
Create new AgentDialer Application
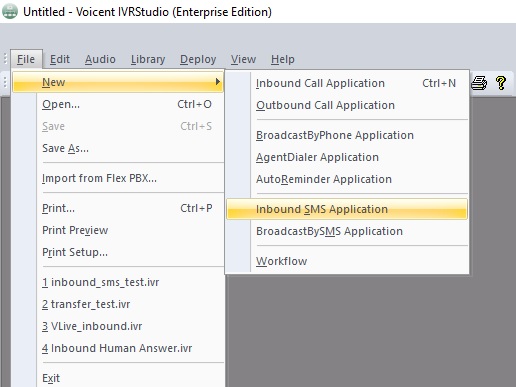(x=347, y=157)
